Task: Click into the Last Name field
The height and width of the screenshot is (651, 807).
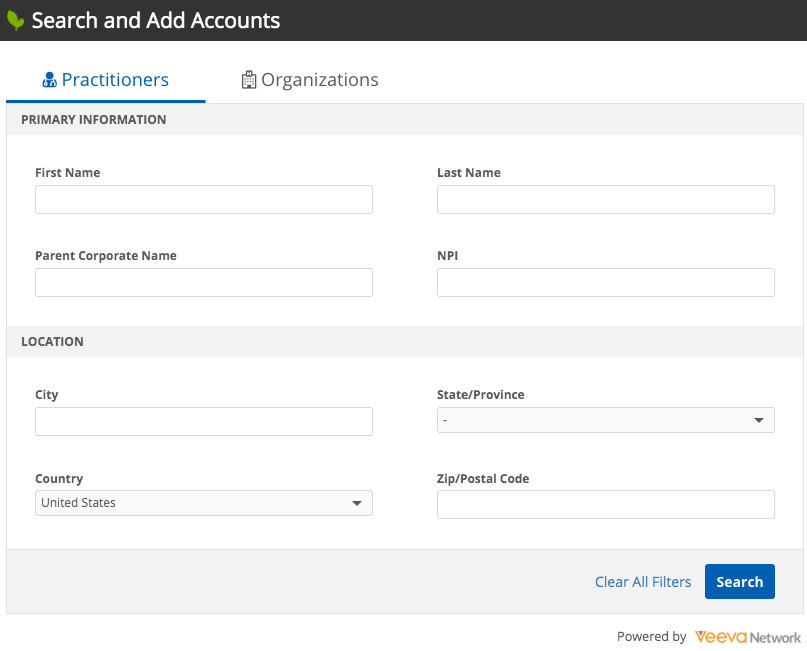Action: click(606, 199)
